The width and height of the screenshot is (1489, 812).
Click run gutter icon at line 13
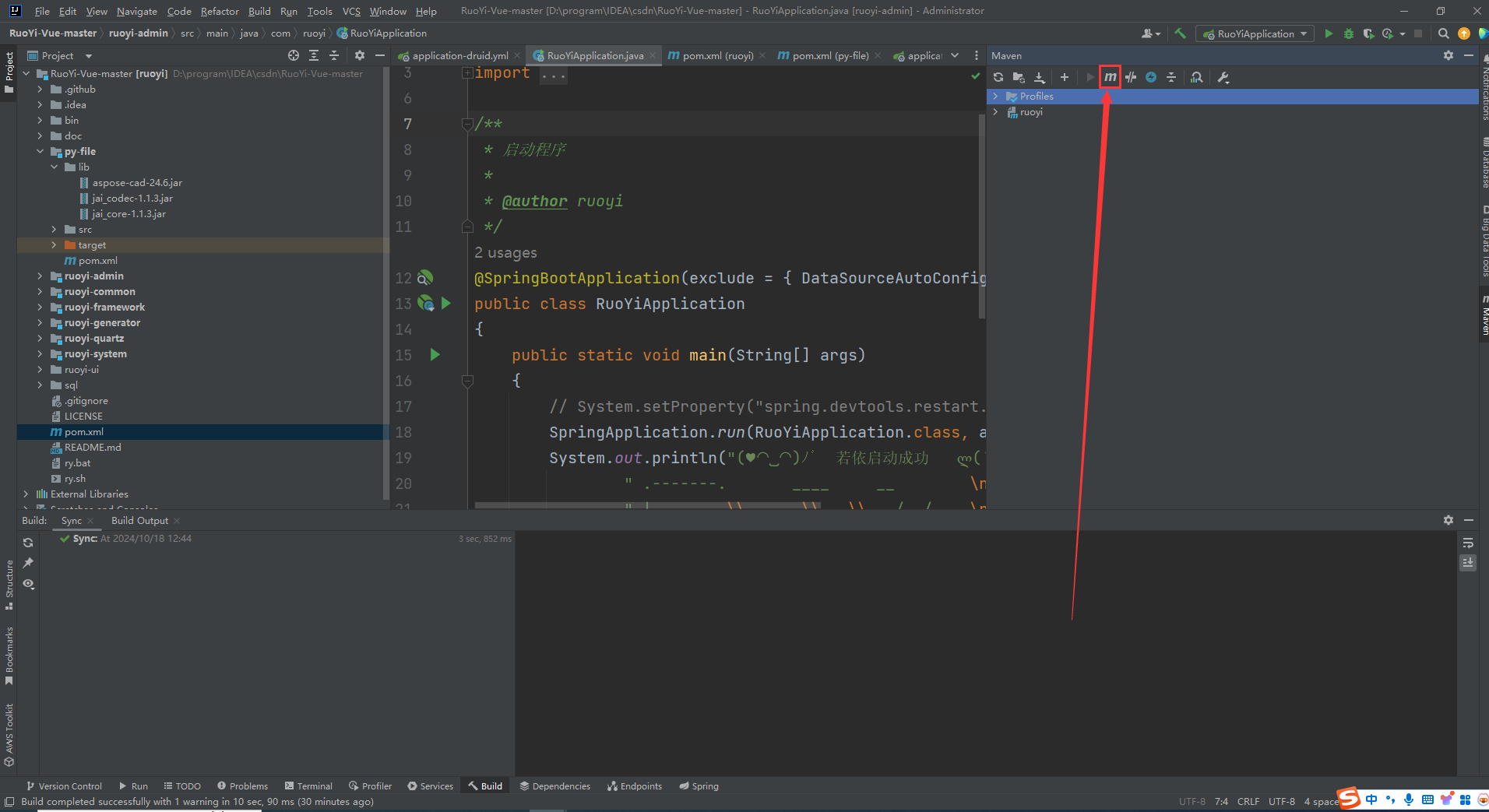(446, 303)
